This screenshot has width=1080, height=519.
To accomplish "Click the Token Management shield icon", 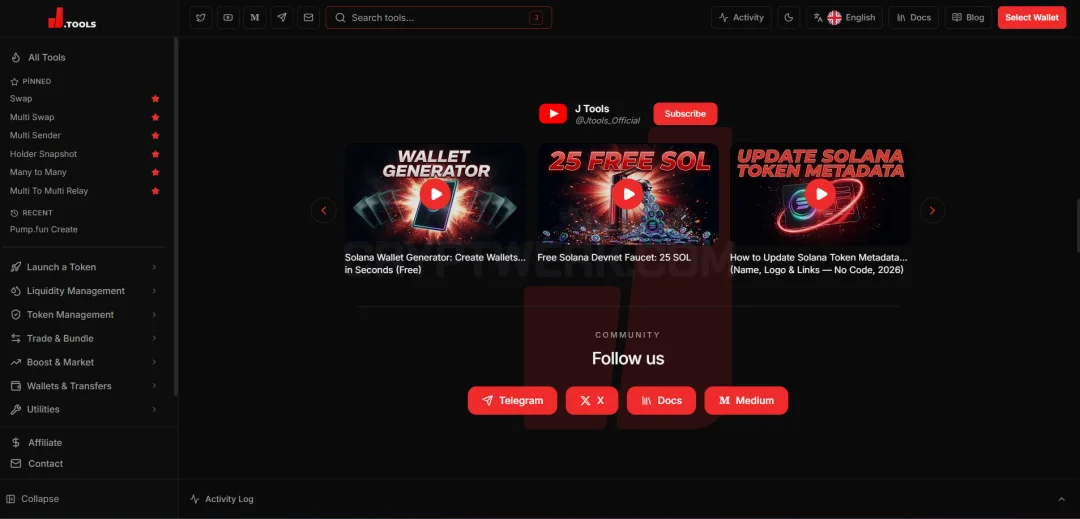I will (x=15, y=315).
